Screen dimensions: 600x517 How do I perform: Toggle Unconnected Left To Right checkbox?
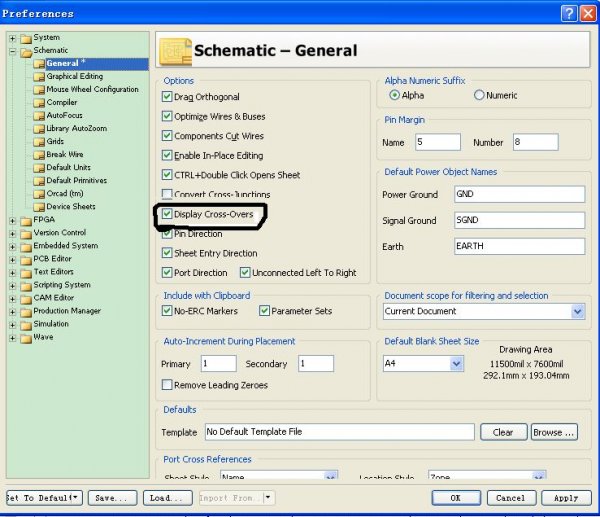(245, 272)
